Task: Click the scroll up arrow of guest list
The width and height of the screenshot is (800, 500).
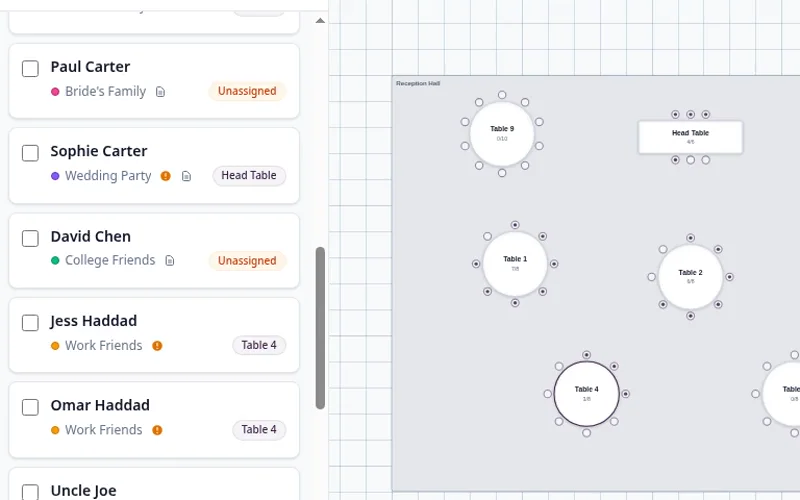Action: click(320, 21)
